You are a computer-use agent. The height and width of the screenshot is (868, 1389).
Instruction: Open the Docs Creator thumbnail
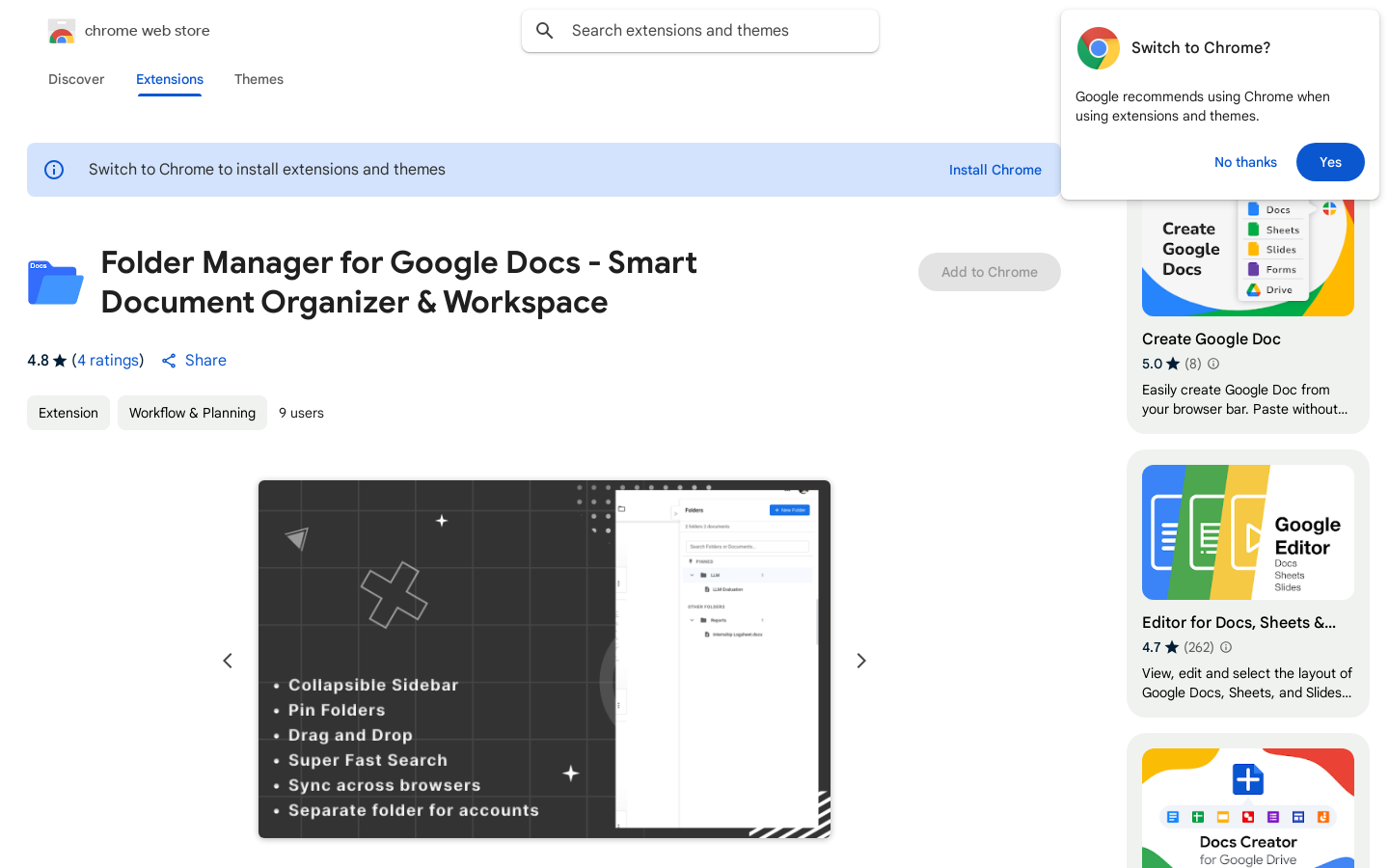click(x=1248, y=808)
